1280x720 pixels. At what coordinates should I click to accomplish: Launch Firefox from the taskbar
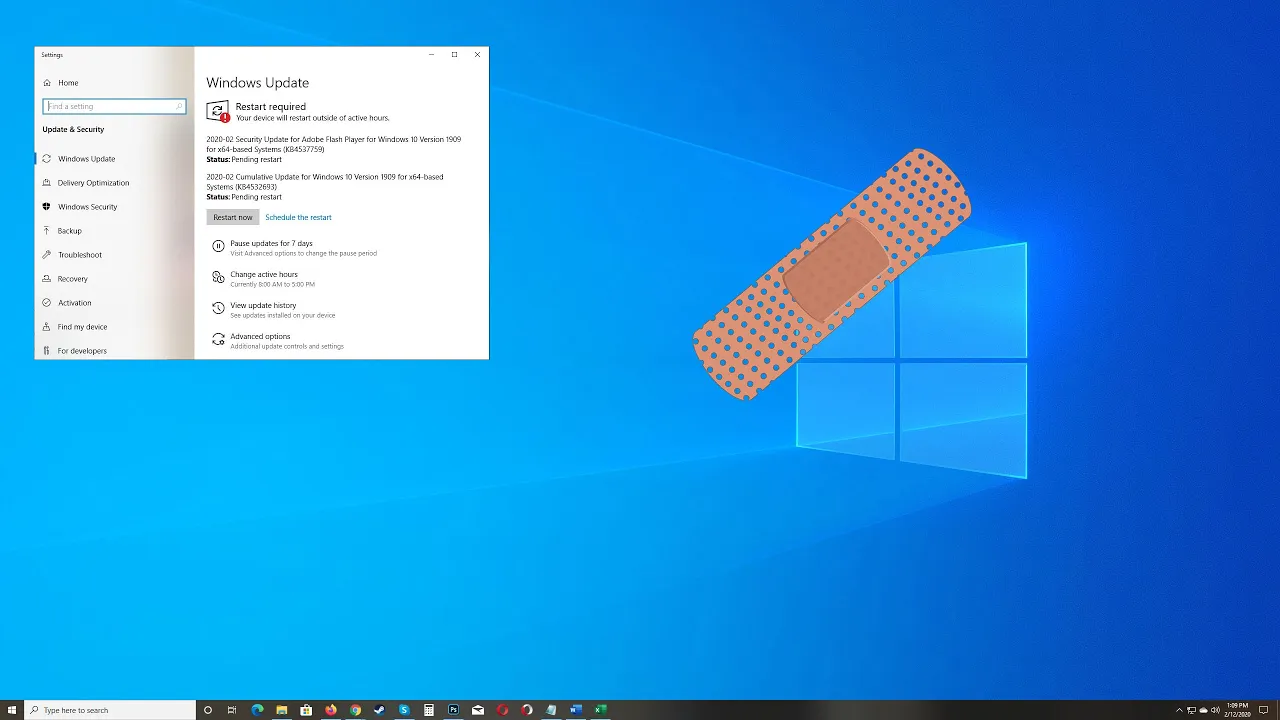331,710
